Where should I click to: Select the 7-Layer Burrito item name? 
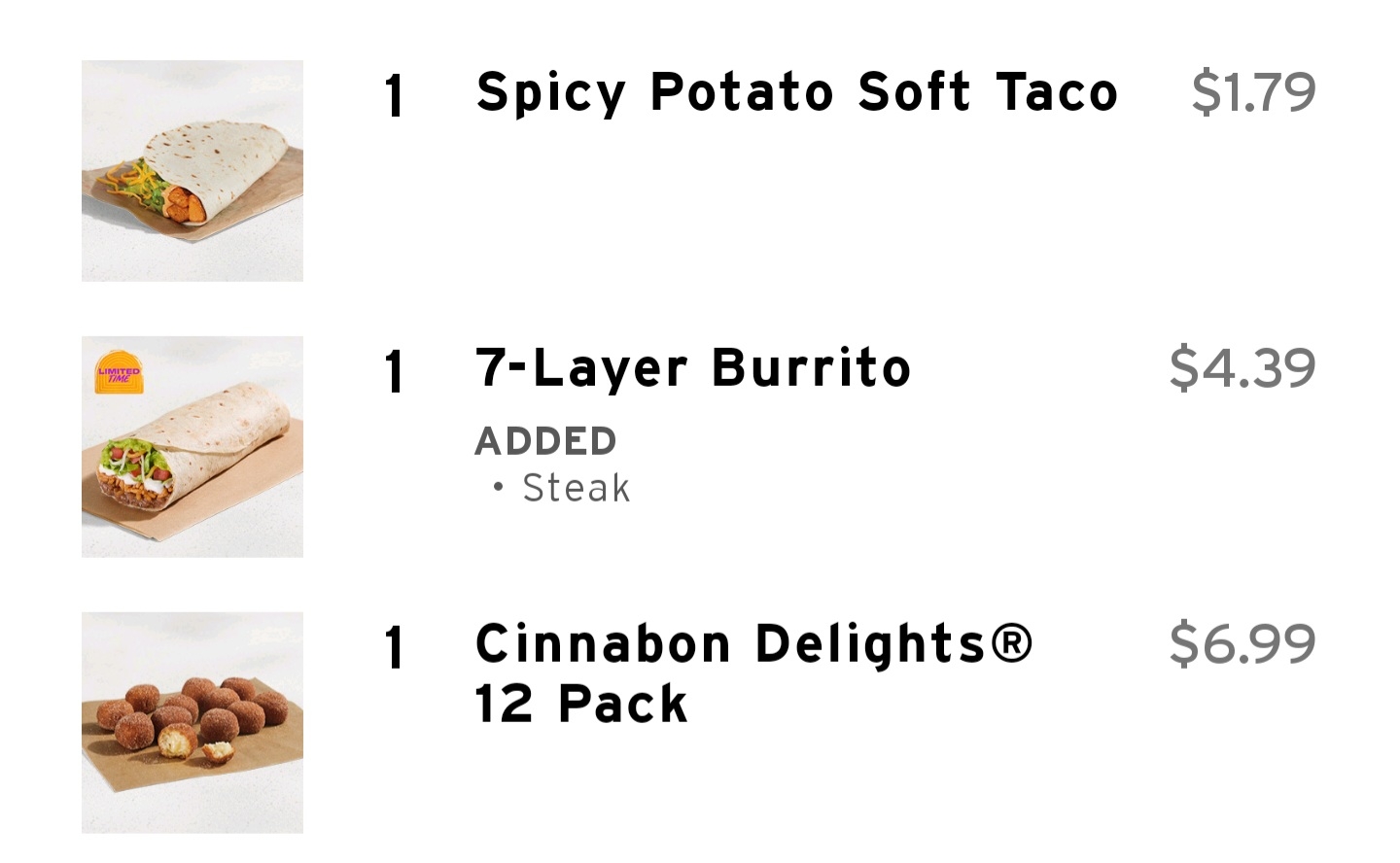click(693, 369)
